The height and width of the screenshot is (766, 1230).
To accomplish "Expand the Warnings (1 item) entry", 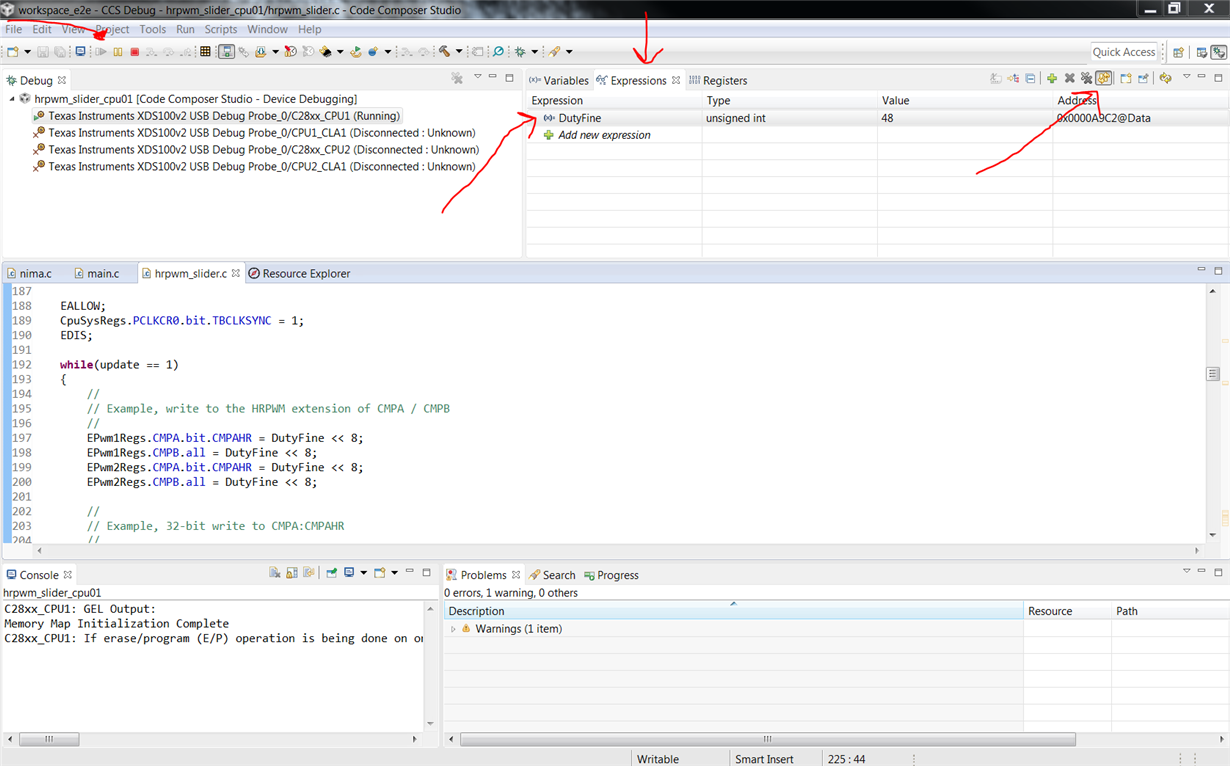I will [453, 629].
